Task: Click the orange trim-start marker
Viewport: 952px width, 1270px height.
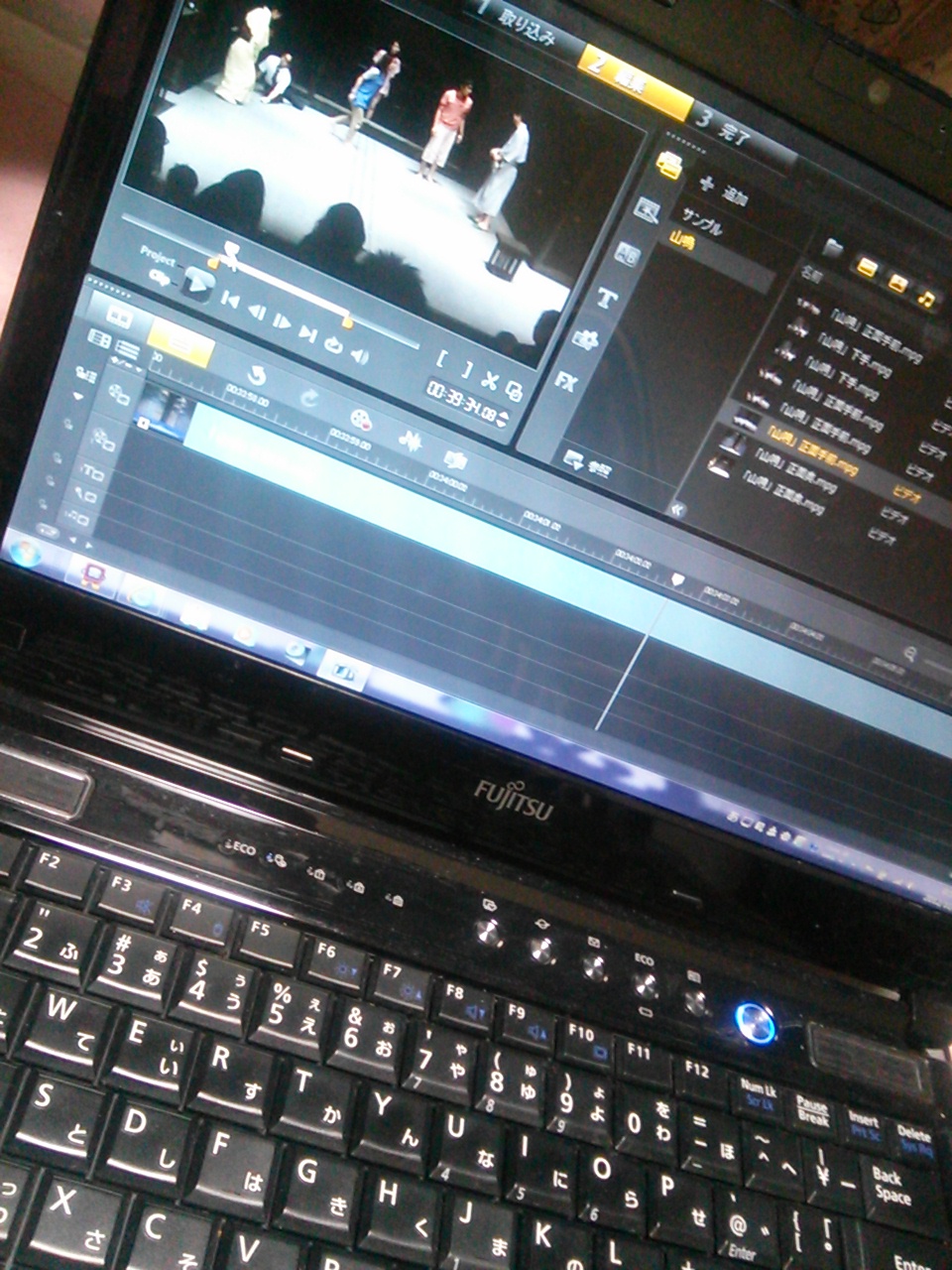Action: click(x=212, y=263)
